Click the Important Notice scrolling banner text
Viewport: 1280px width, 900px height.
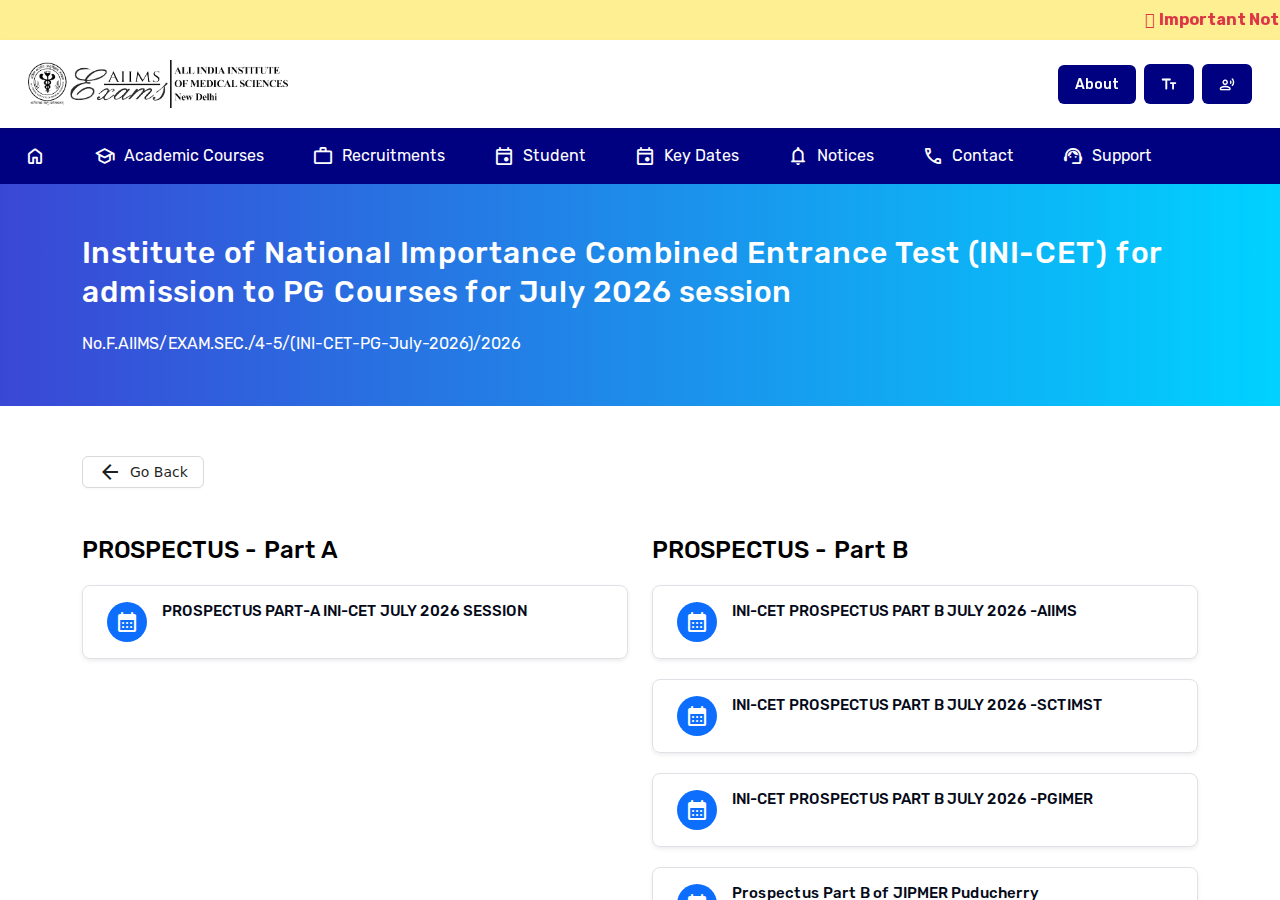[1212, 20]
